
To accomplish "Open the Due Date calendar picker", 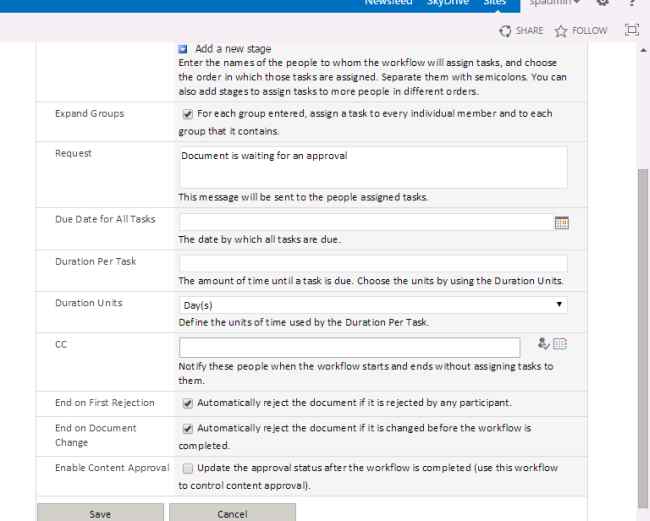I will click(x=561, y=223).
